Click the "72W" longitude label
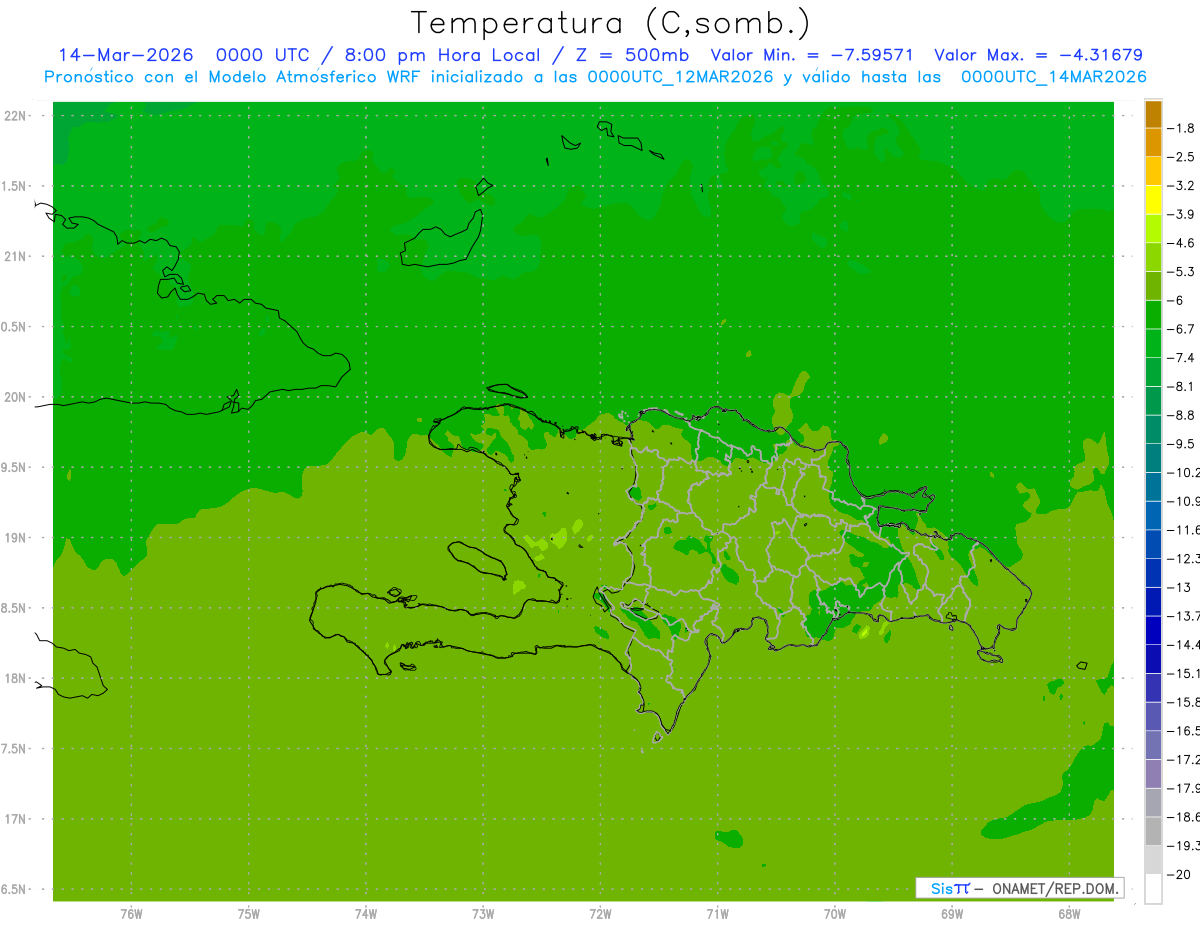 point(601,914)
